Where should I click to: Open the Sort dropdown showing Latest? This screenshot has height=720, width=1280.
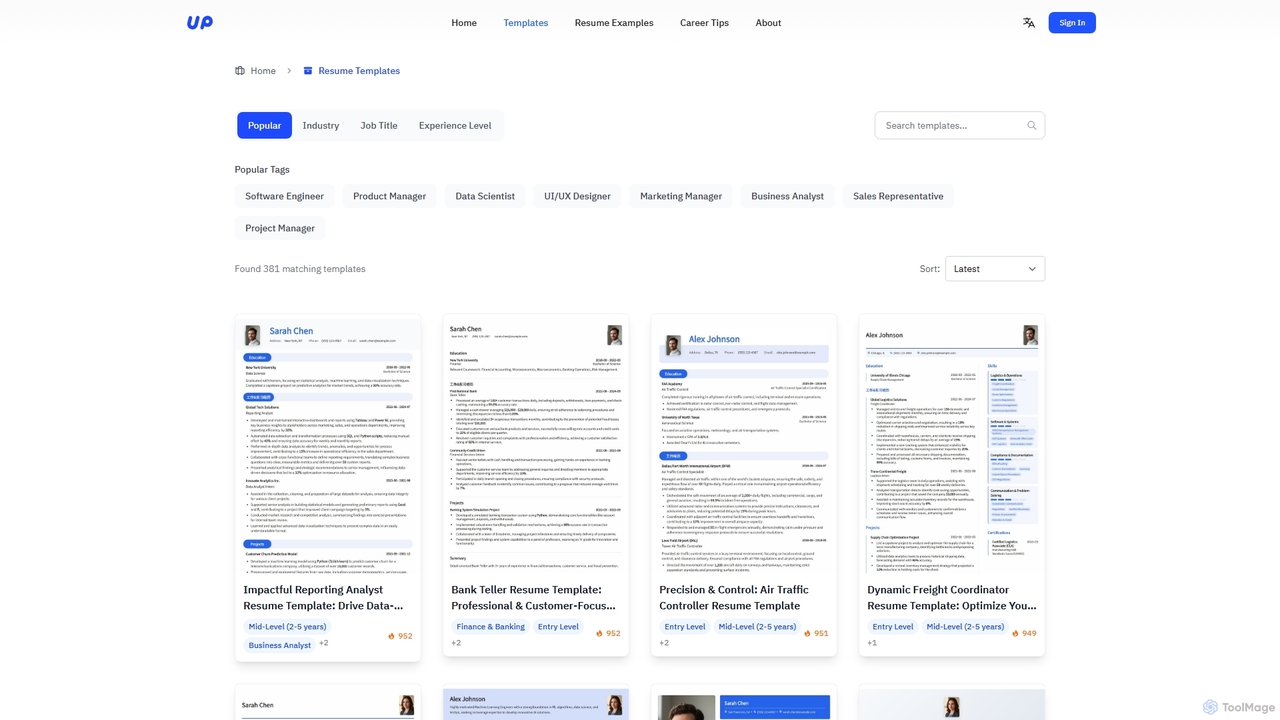tap(995, 269)
